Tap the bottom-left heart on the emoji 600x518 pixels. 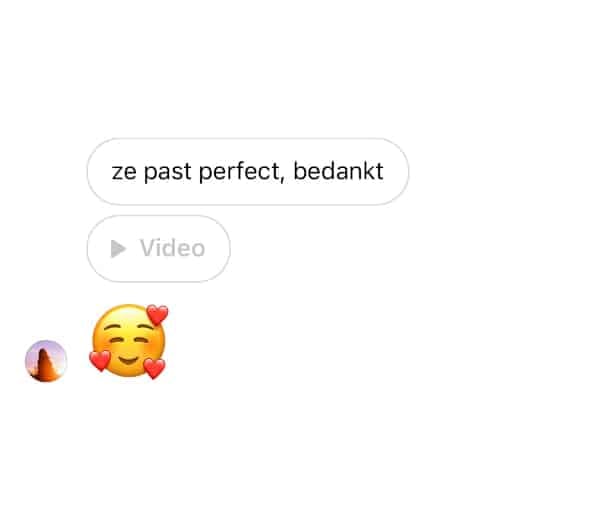100,361
